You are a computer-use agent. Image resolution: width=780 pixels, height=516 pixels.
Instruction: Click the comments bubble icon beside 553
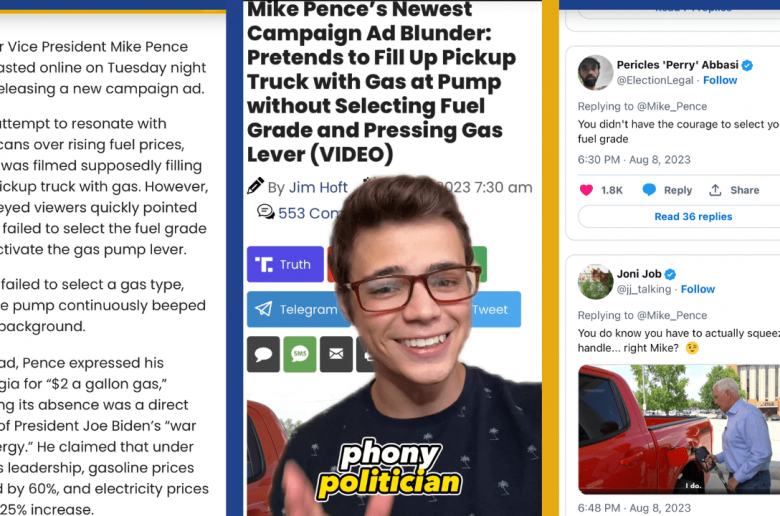[266, 212]
